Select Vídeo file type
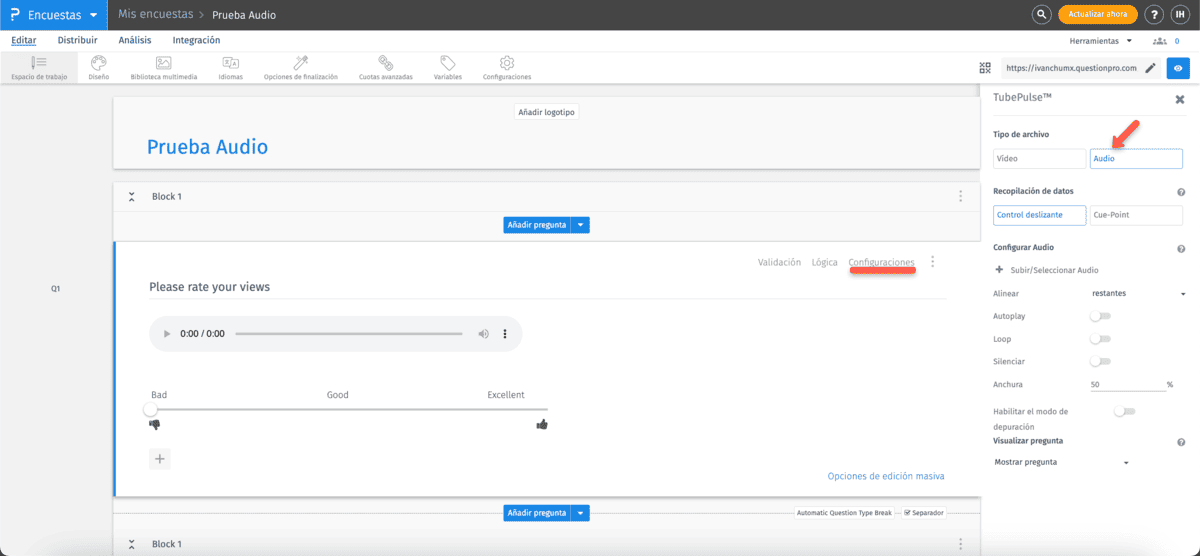Viewport: 1200px width, 556px height. (x=1039, y=159)
